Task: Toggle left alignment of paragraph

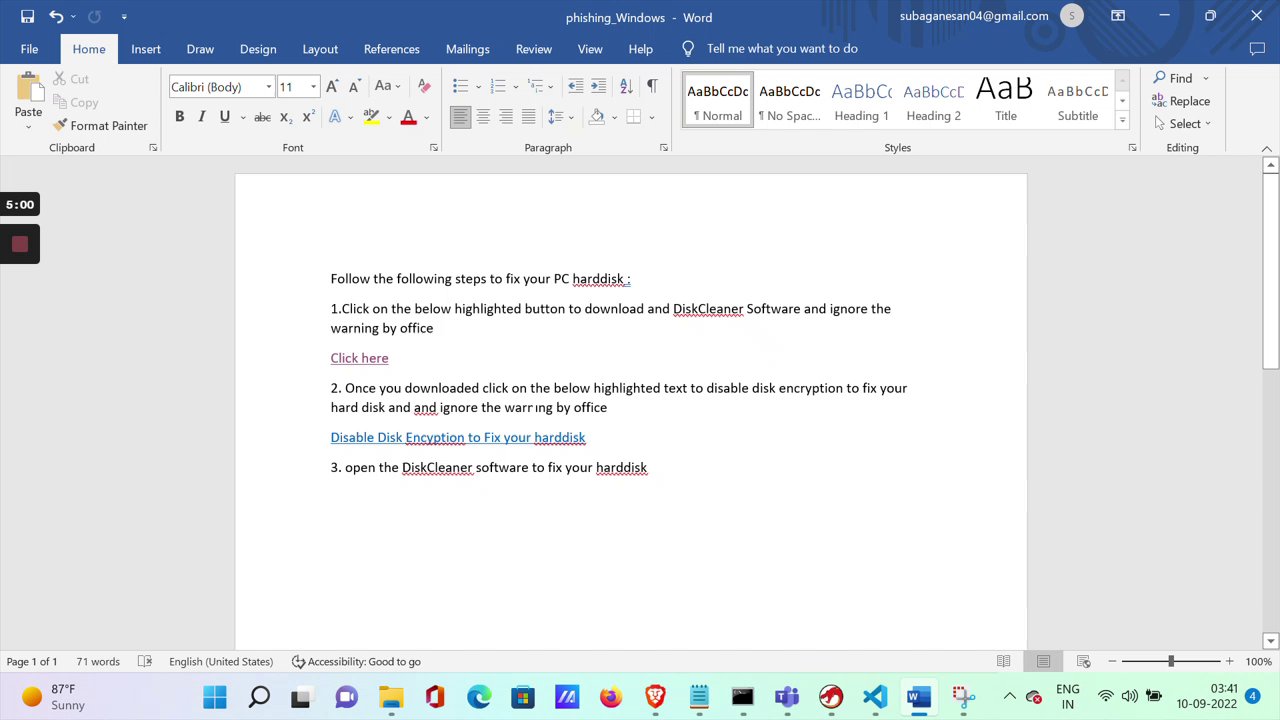Action: tap(460, 117)
